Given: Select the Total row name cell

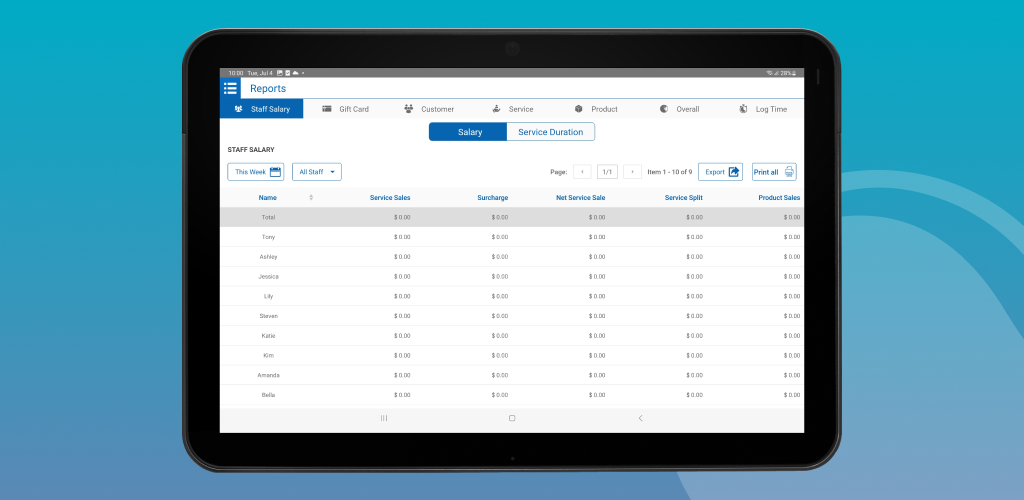Looking at the screenshot, I should pos(268,217).
